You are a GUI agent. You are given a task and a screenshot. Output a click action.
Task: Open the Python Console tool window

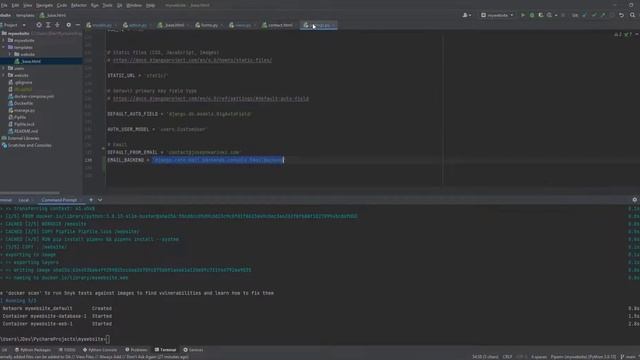pyautogui.click(x=100, y=350)
